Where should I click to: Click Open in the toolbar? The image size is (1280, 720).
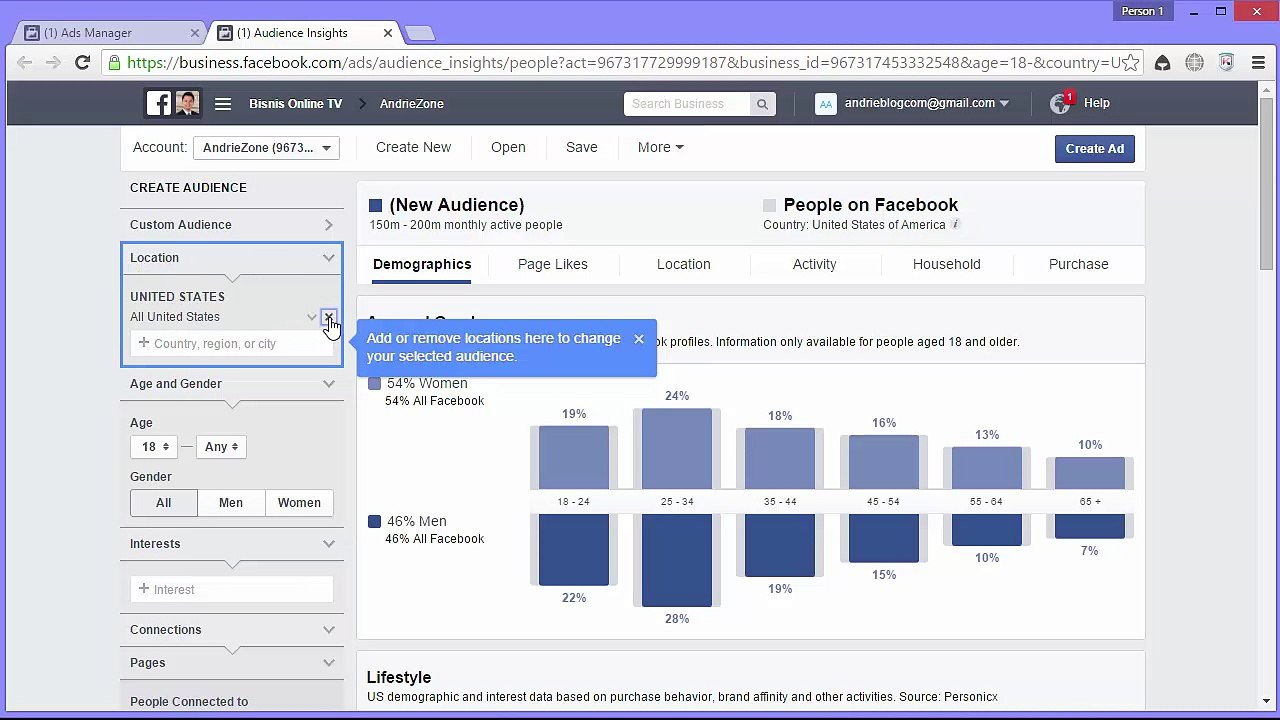click(508, 147)
